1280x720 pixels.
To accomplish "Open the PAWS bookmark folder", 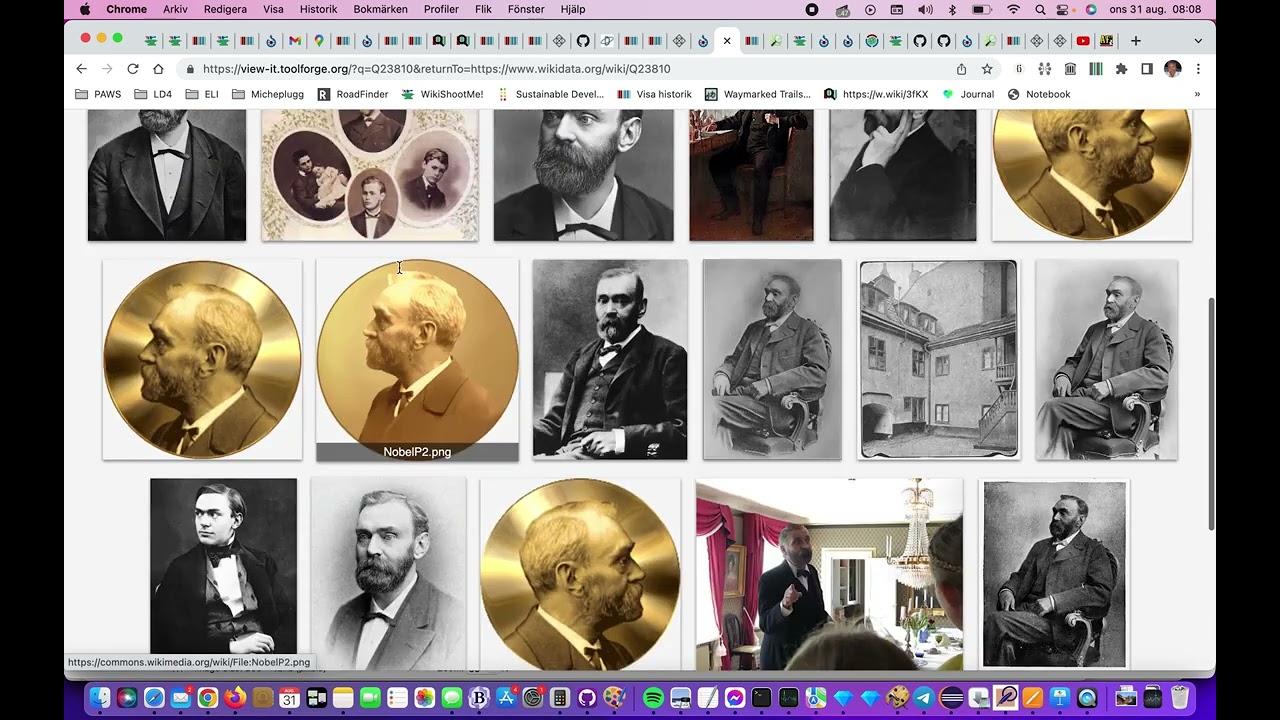I will click(98, 94).
